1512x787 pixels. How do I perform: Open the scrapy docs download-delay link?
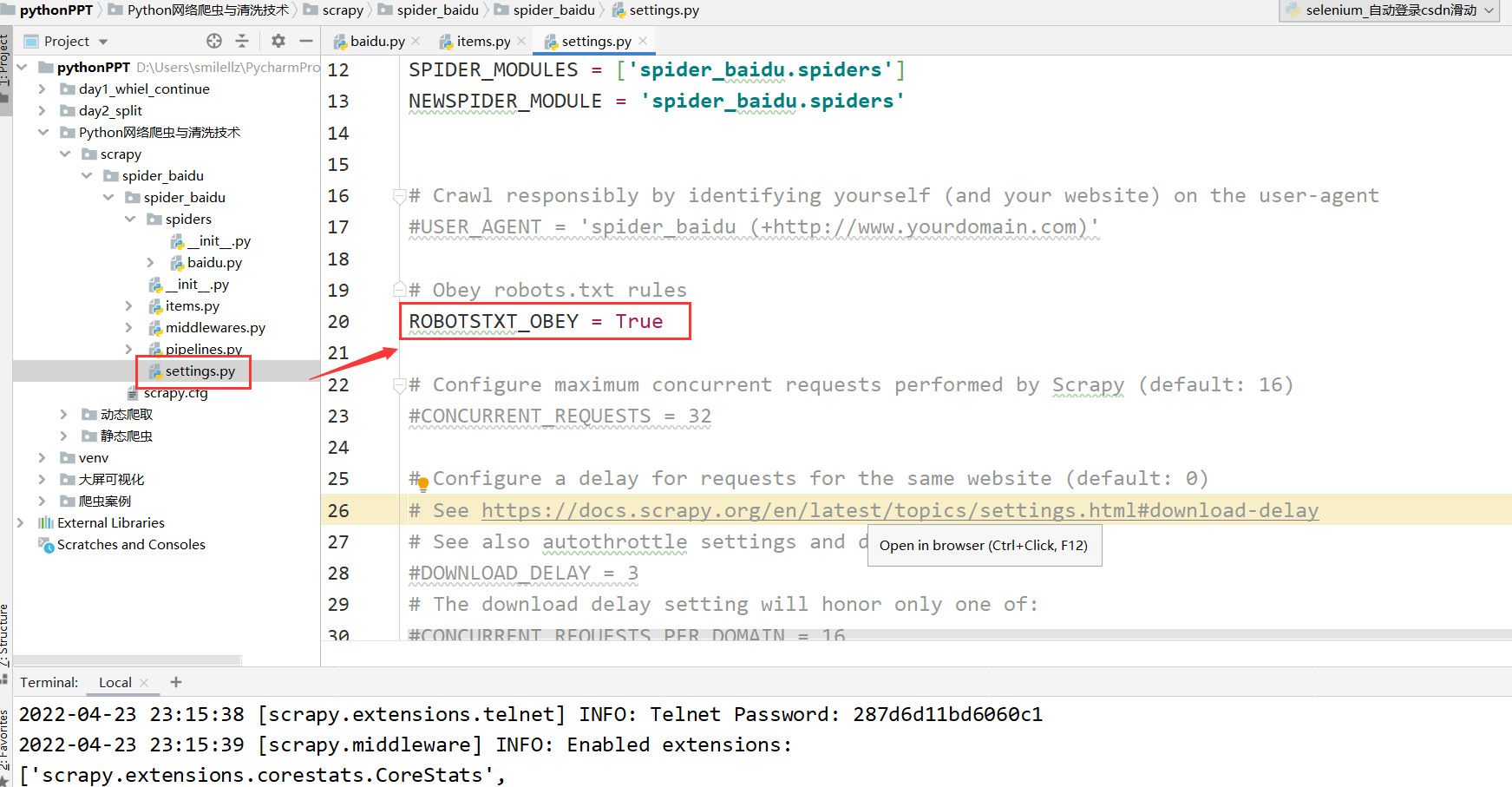click(x=900, y=510)
